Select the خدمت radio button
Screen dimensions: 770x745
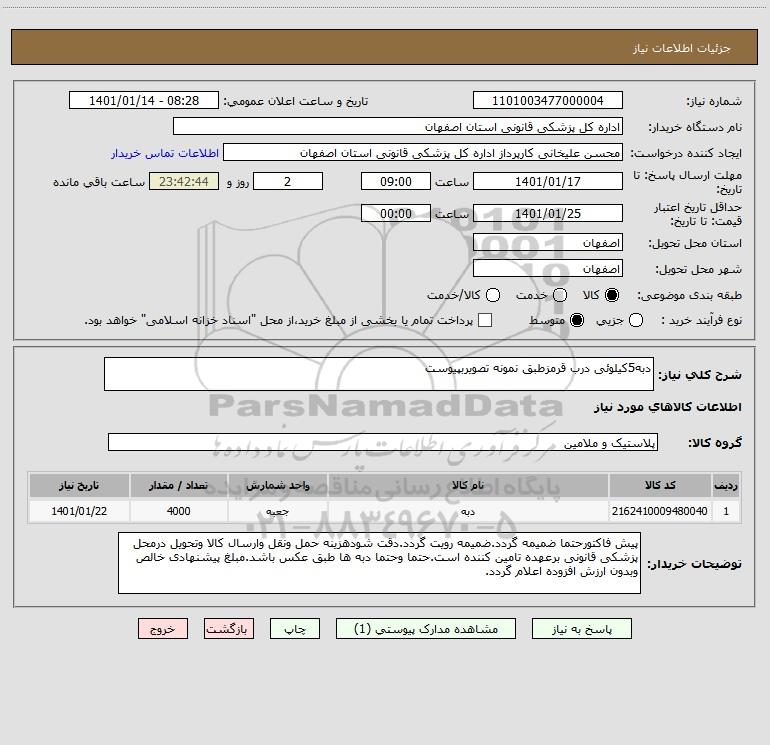click(x=560, y=295)
